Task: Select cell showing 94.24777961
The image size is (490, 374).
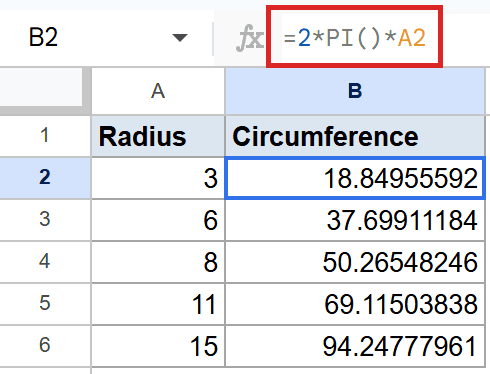Action: 355,346
